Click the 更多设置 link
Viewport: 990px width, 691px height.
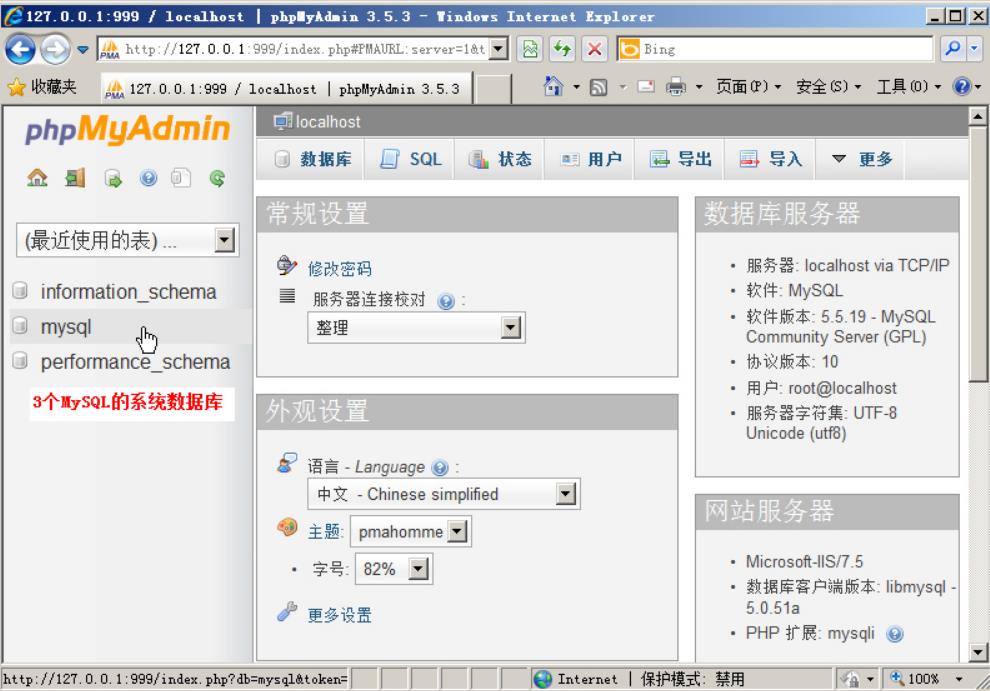coord(340,615)
